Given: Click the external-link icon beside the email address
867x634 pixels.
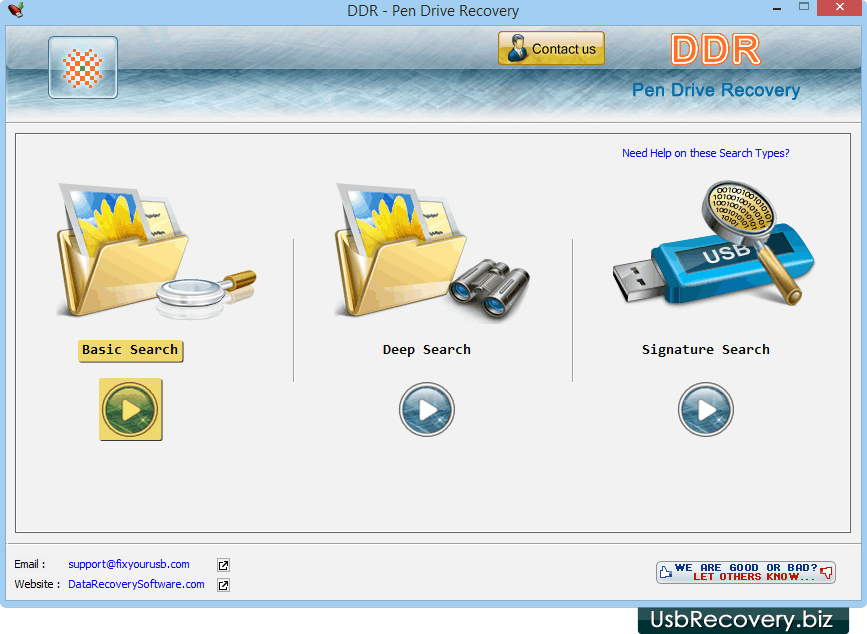Looking at the screenshot, I should [x=222, y=564].
